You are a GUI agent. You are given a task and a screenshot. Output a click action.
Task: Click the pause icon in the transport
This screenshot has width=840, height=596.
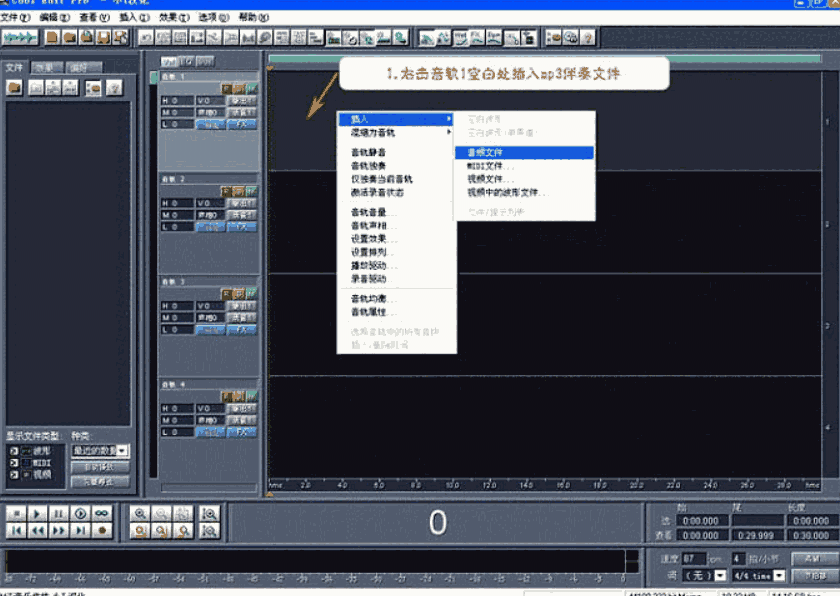pyautogui.click(x=60, y=513)
